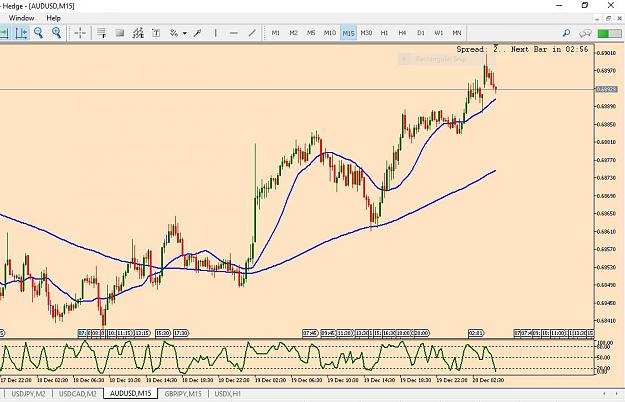This screenshot has width=625, height=402.
Task: Open the Window menu
Action: point(22,18)
